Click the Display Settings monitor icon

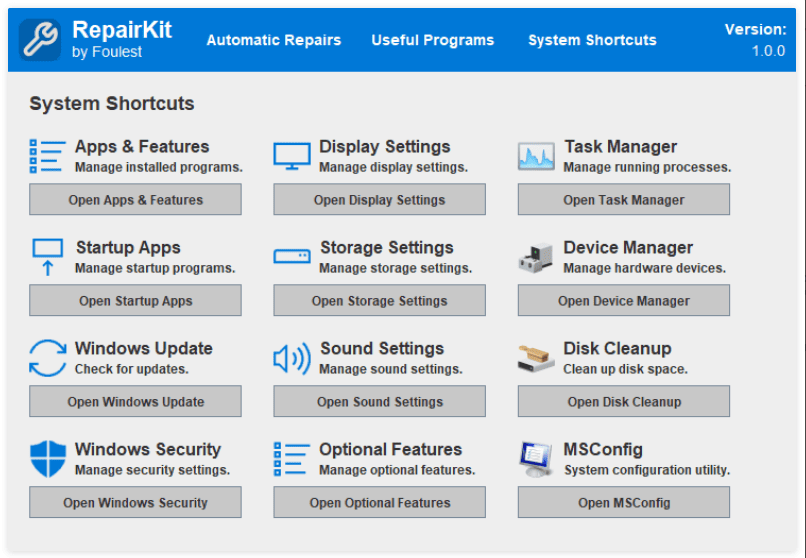[x=292, y=156]
